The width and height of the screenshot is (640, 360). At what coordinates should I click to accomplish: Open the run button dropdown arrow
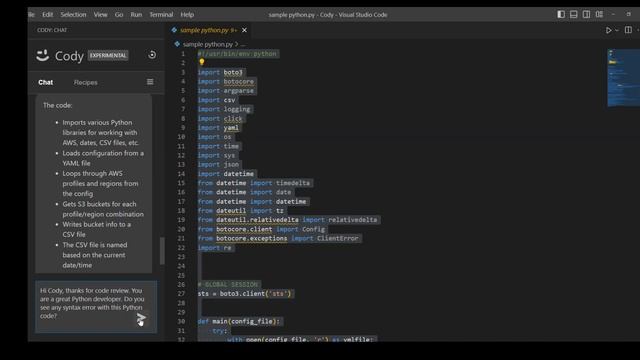coord(617,30)
